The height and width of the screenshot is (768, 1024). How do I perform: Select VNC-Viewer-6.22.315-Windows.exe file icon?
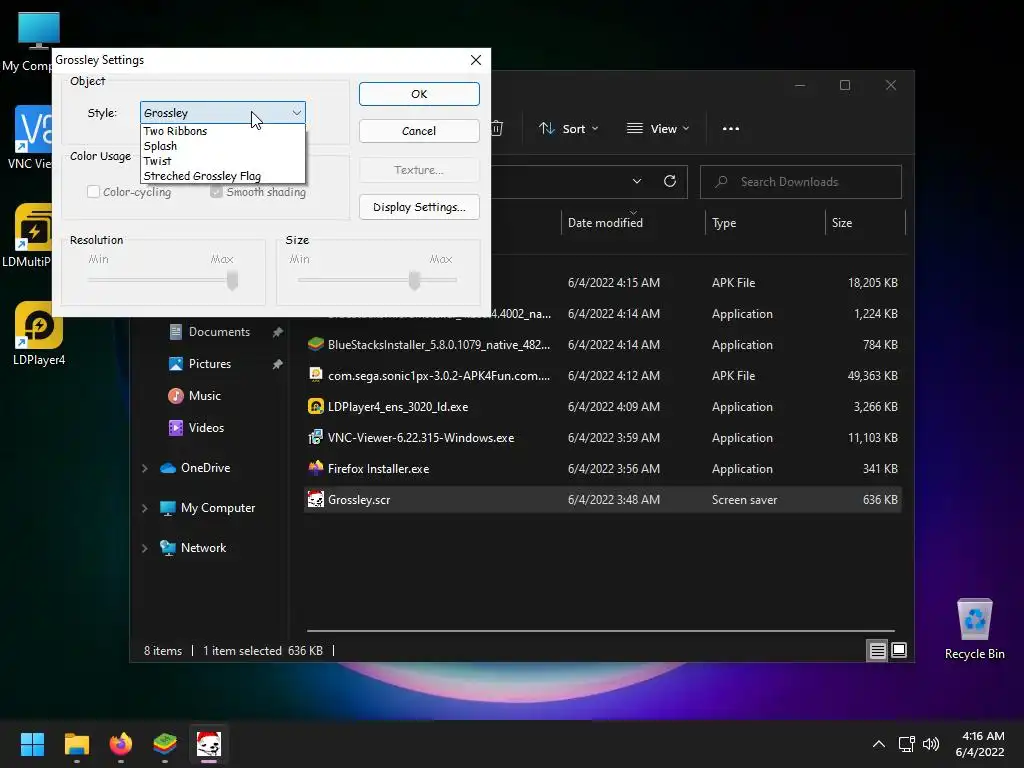tap(315, 437)
